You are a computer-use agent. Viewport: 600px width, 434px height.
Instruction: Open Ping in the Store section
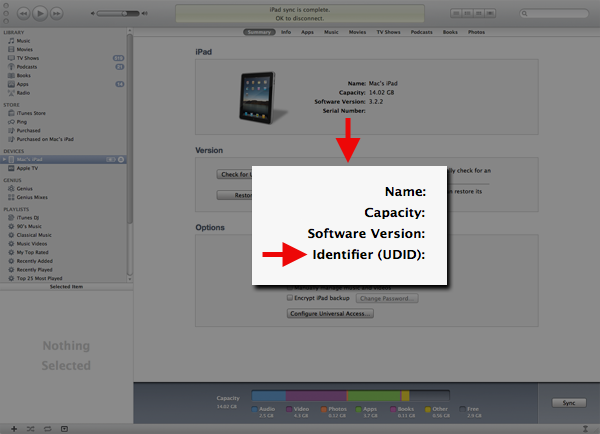(x=21, y=122)
